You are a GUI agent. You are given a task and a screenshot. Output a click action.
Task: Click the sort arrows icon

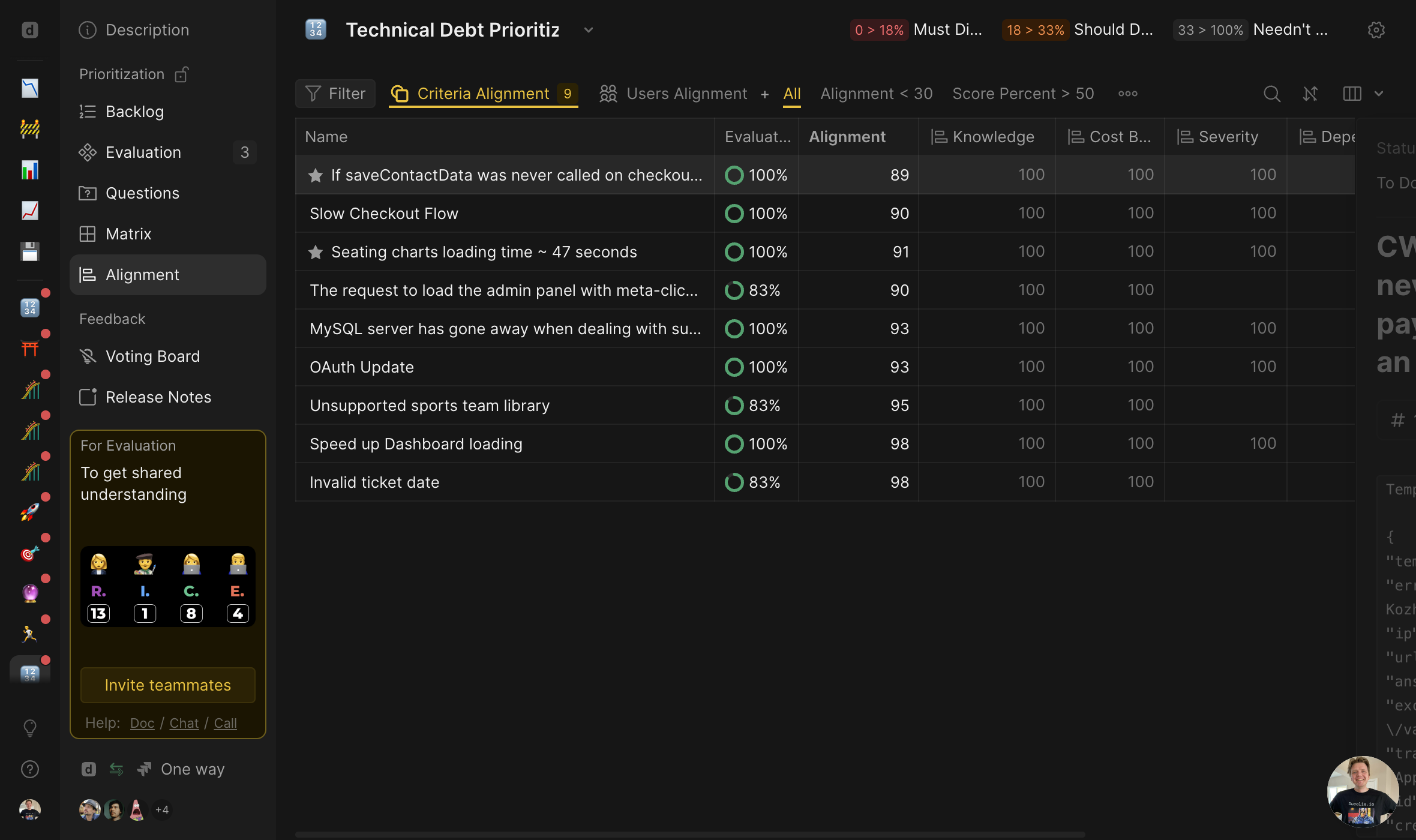1310,94
